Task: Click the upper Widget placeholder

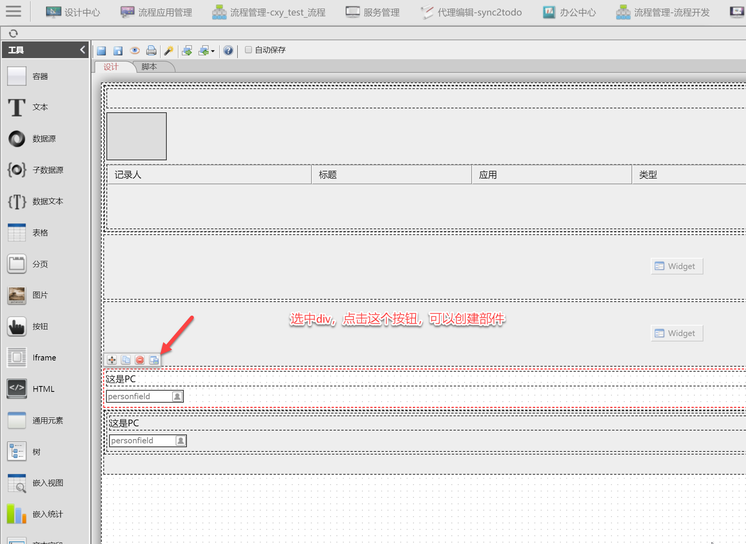Action: click(x=677, y=266)
